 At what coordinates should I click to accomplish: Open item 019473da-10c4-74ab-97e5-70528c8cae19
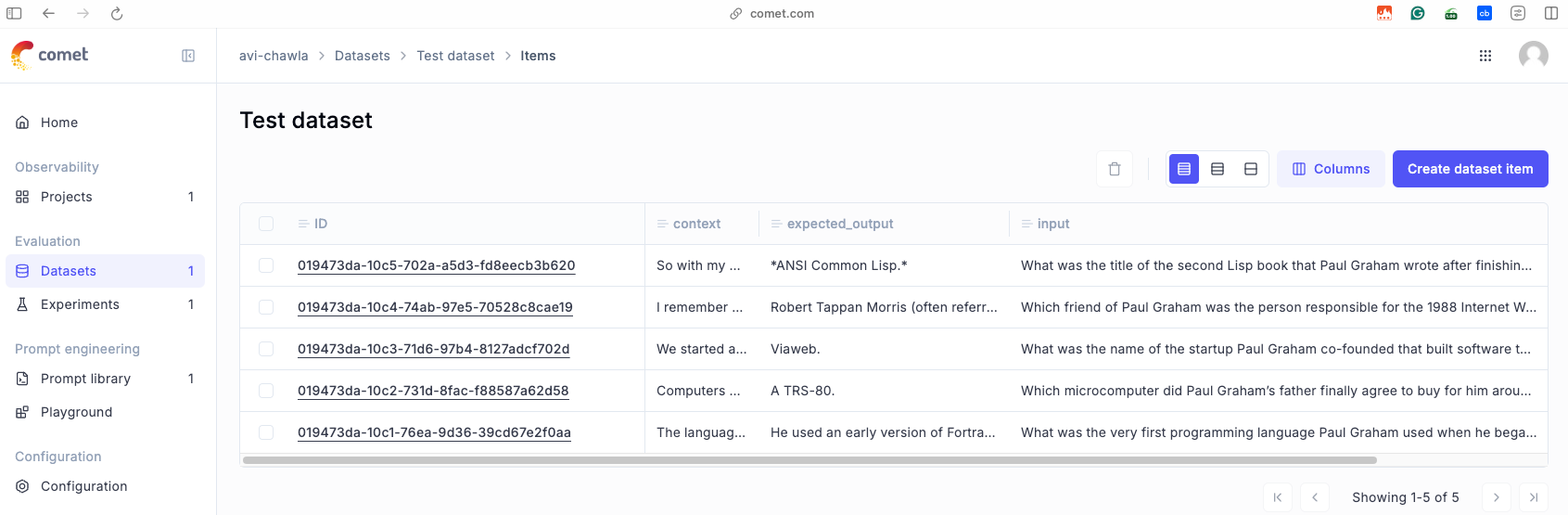[x=435, y=307]
